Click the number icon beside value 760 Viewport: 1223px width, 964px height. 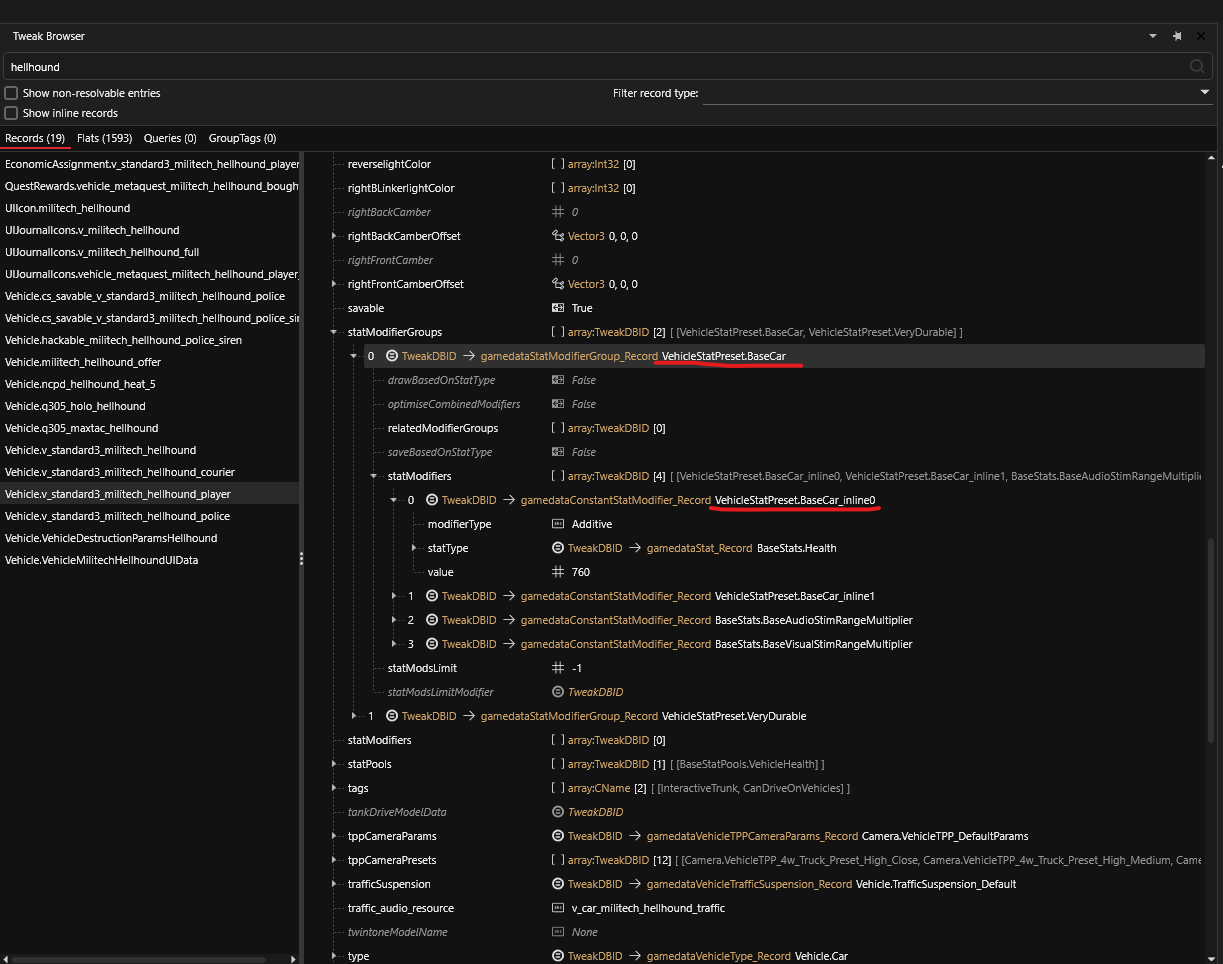(x=558, y=572)
